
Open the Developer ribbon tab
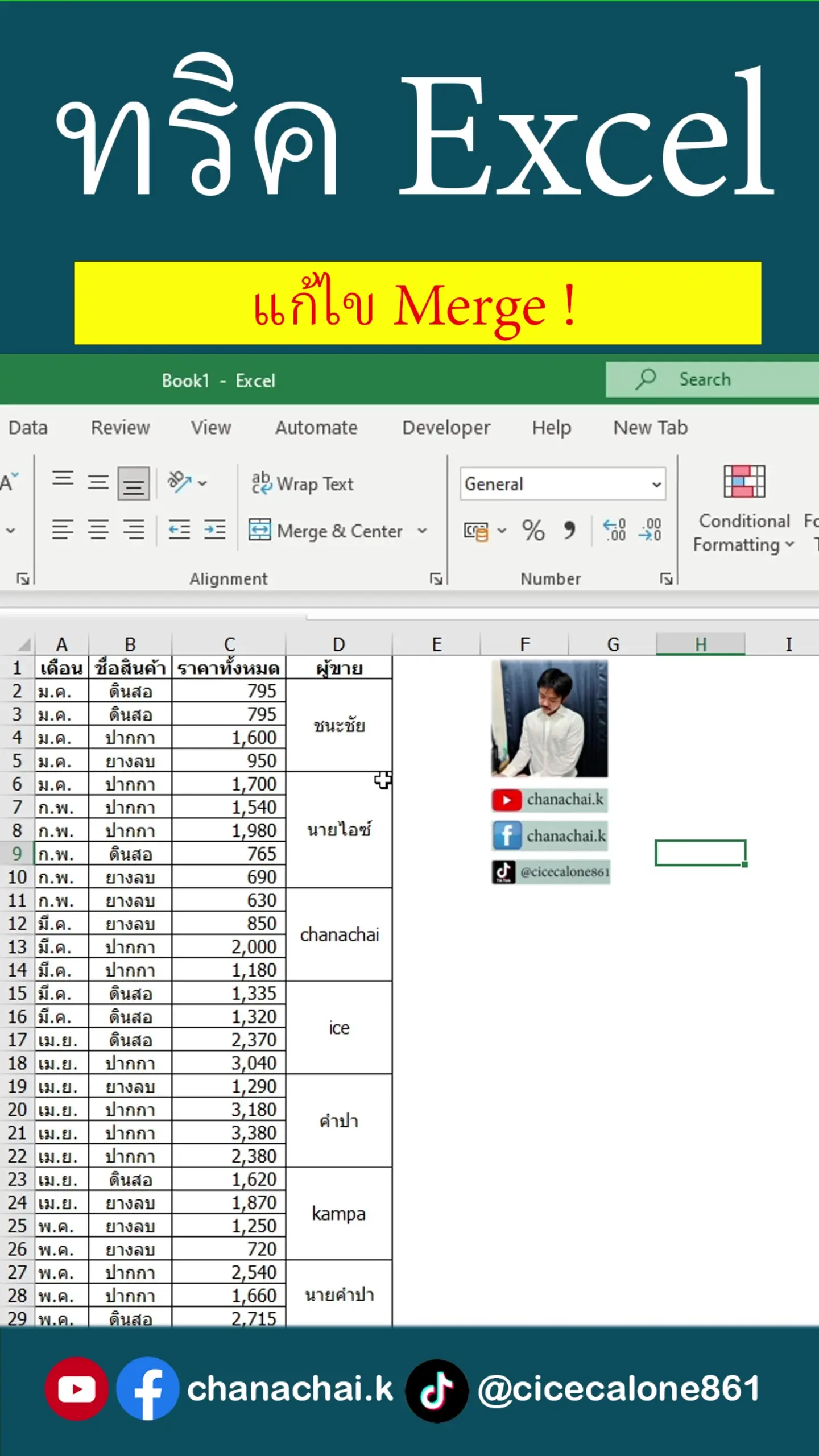(446, 428)
